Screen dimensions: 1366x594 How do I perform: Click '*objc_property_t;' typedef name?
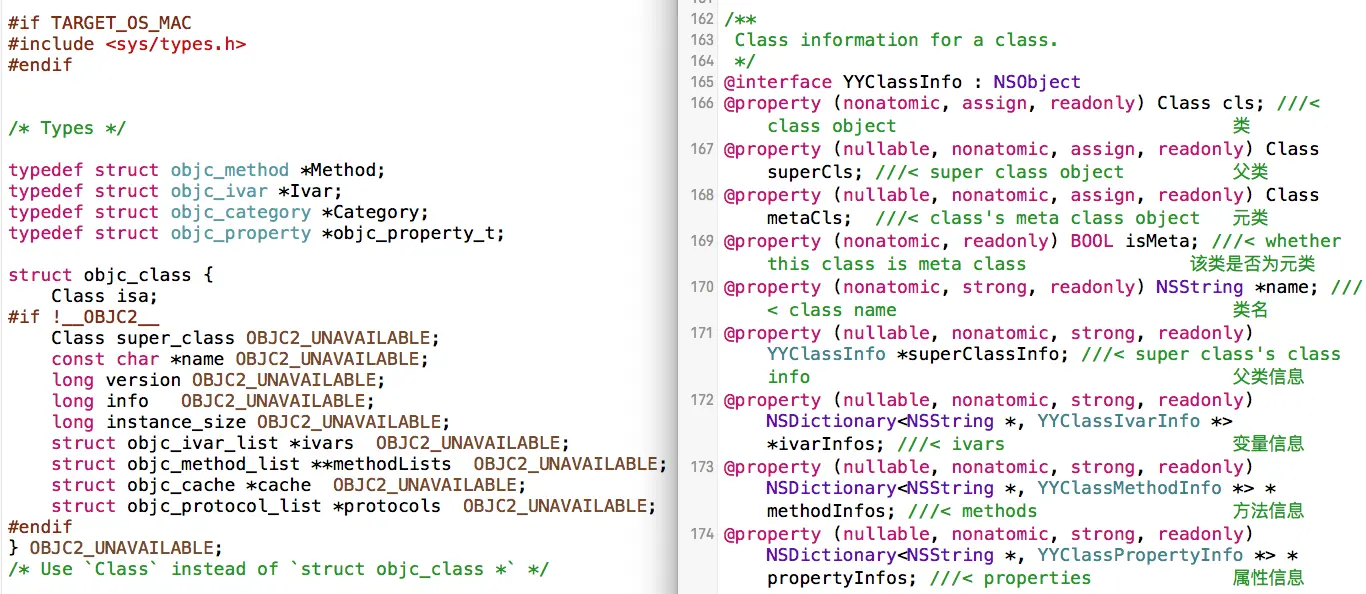click(414, 233)
